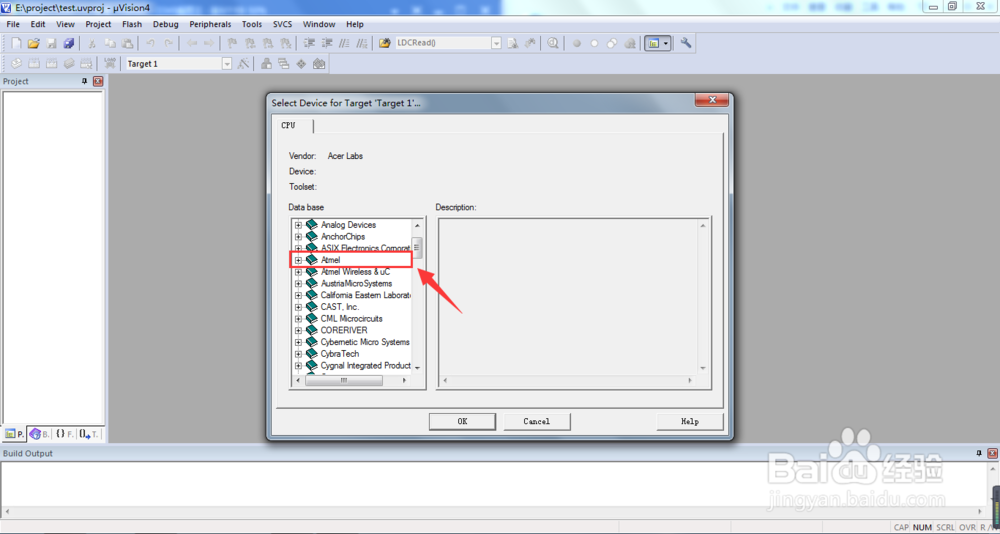Image resolution: width=1000 pixels, height=534 pixels.
Task: Click the LOAD download-to-flash icon
Action: (110, 63)
